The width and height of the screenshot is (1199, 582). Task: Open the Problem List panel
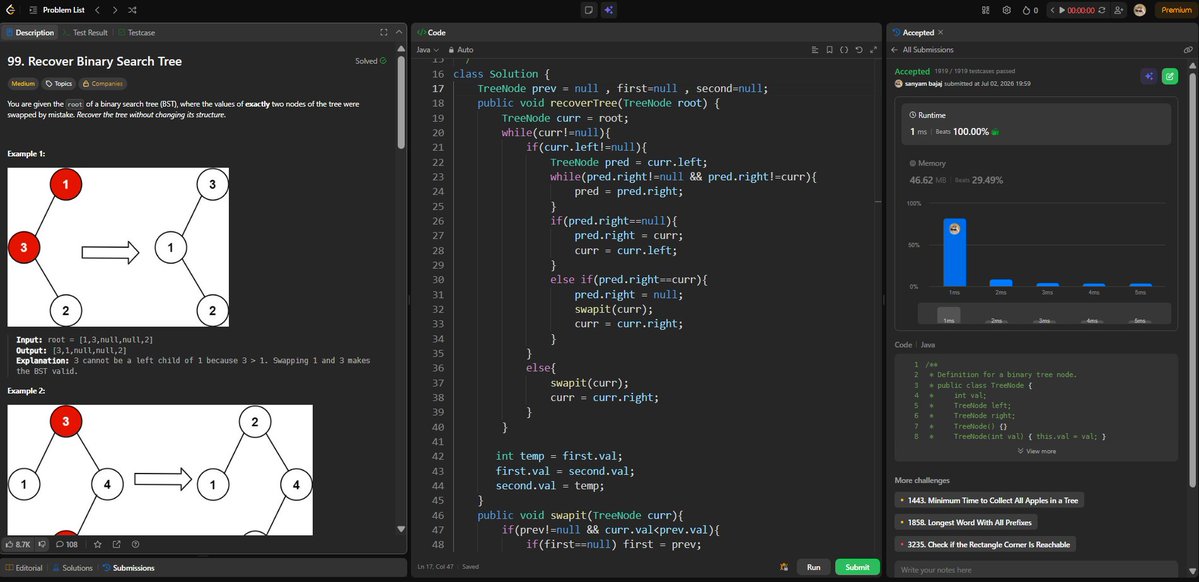point(57,10)
